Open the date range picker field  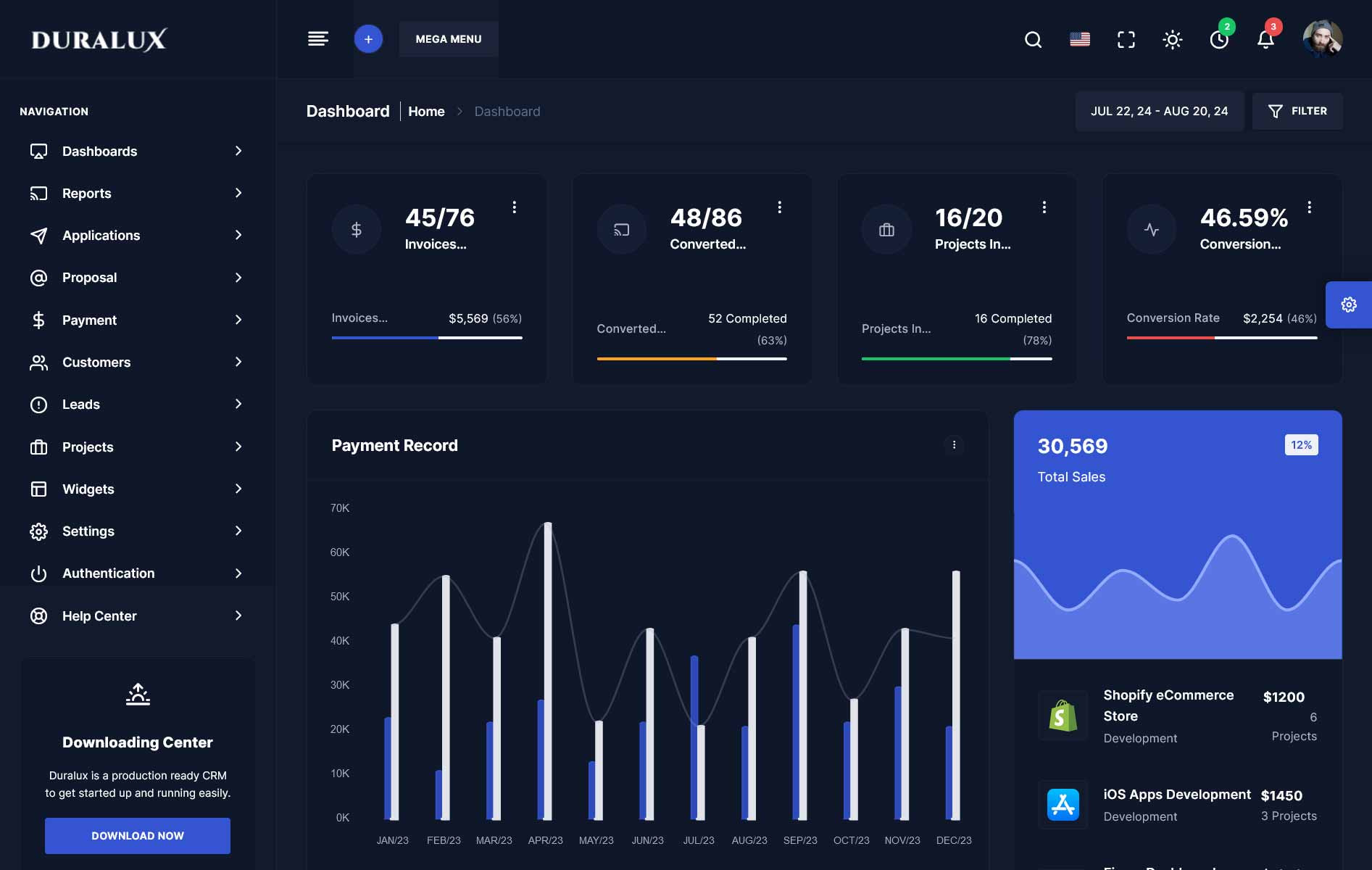point(1159,111)
